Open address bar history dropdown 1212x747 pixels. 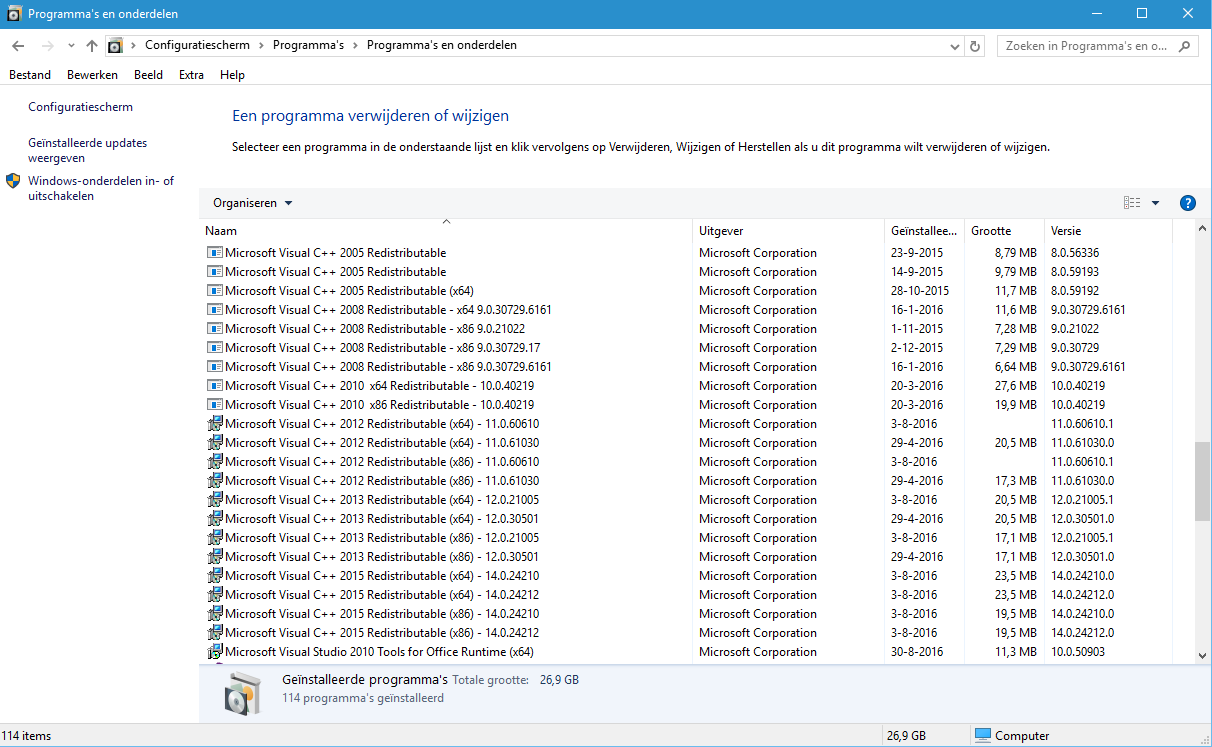click(954, 46)
